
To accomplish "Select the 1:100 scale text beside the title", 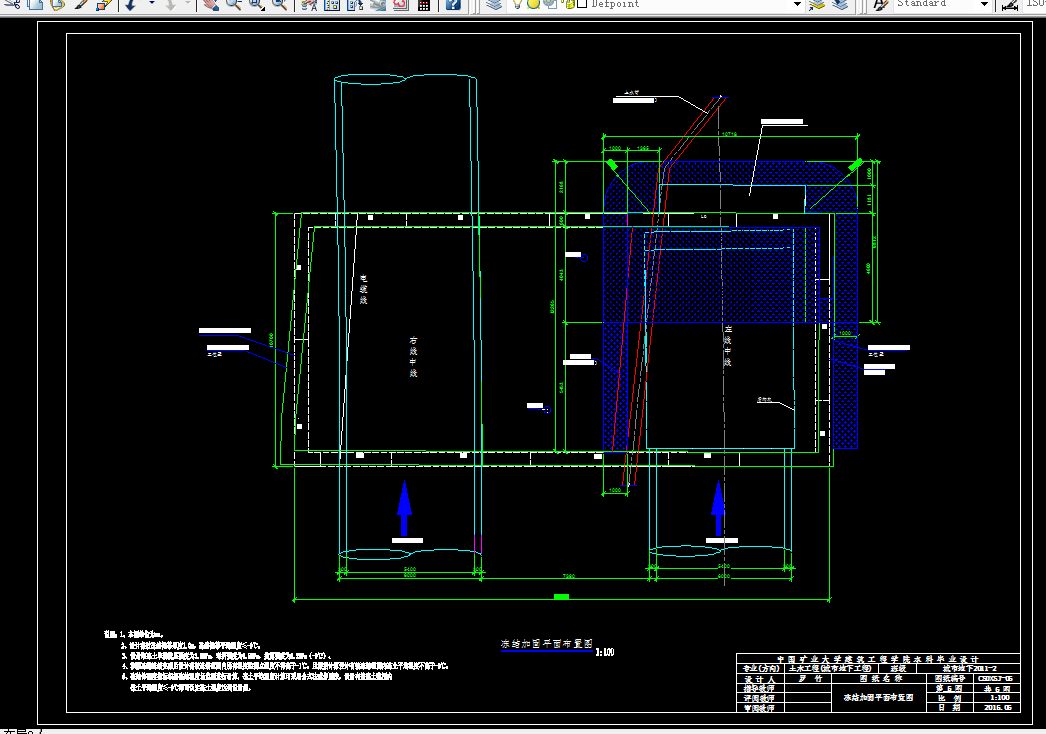I will pyautogui.click(x=605, y=652).
